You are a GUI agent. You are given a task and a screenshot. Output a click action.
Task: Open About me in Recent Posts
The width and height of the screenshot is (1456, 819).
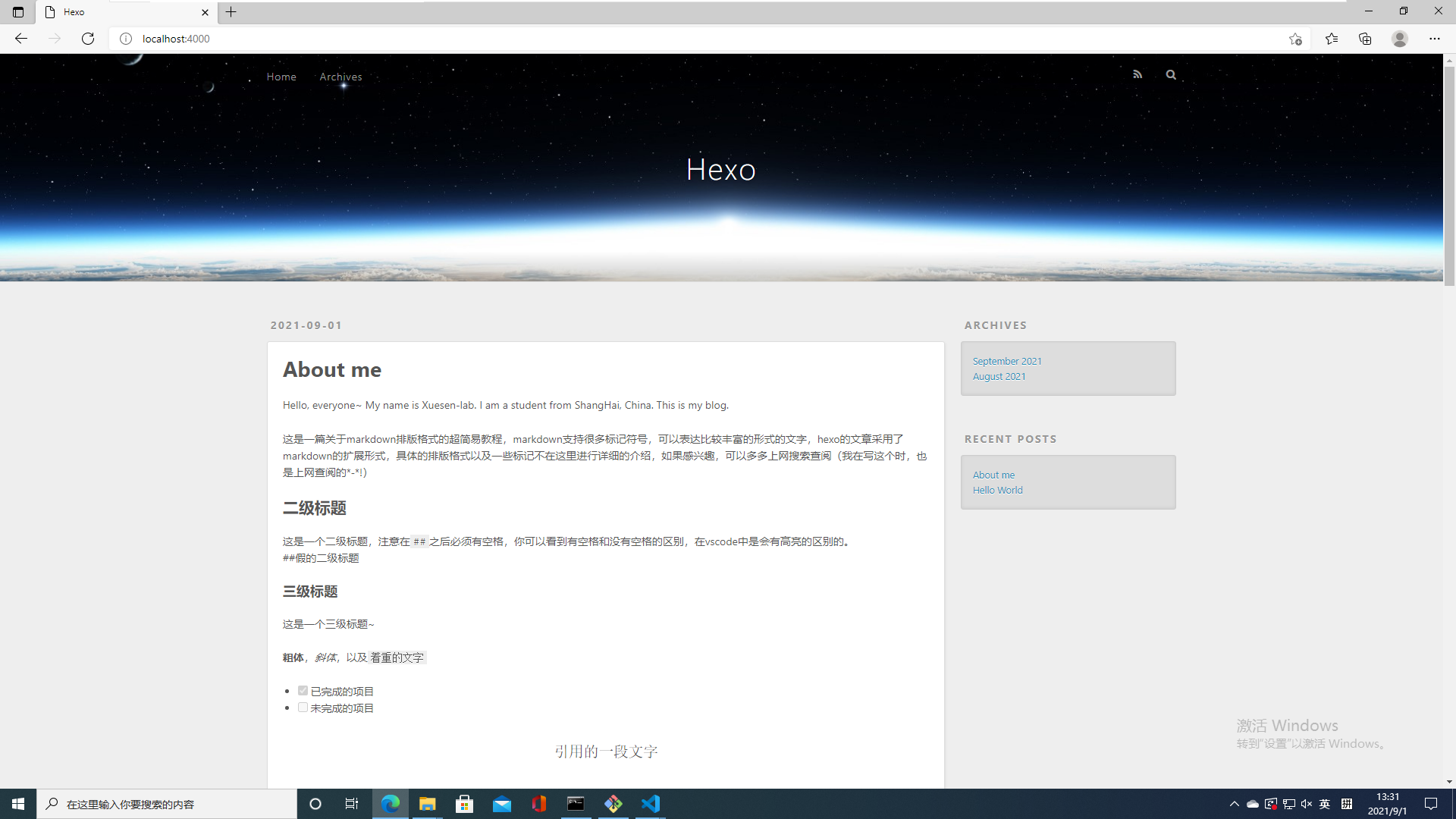pyautogui.click(x=993, y=475)
